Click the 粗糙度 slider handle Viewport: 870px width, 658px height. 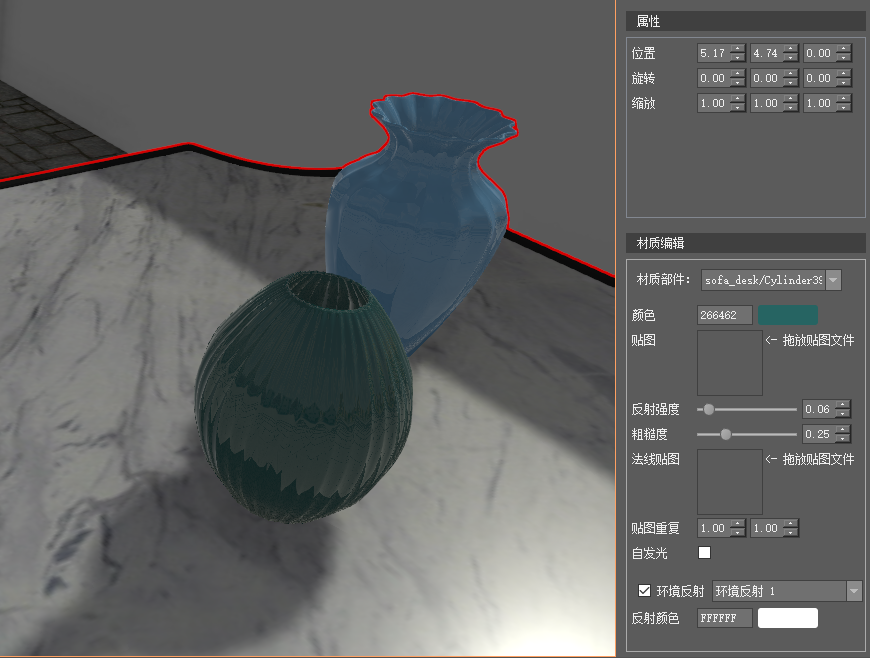(x=726, y=434)
